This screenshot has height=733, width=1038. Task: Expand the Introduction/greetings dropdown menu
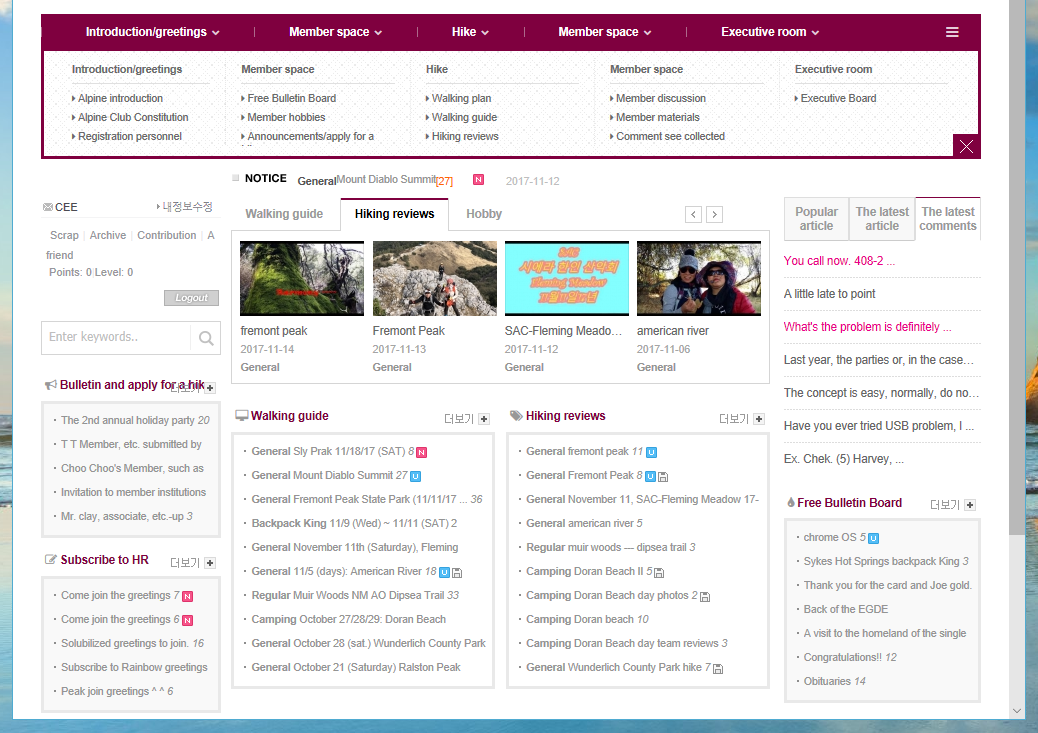point(152,32)
